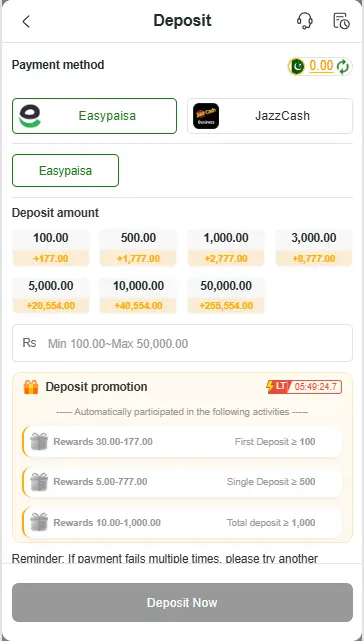Image resolution: width=364 pixels, height=641 pixels.
Task: Choose the 100.00 deposit amount
Action: [51, 248]
